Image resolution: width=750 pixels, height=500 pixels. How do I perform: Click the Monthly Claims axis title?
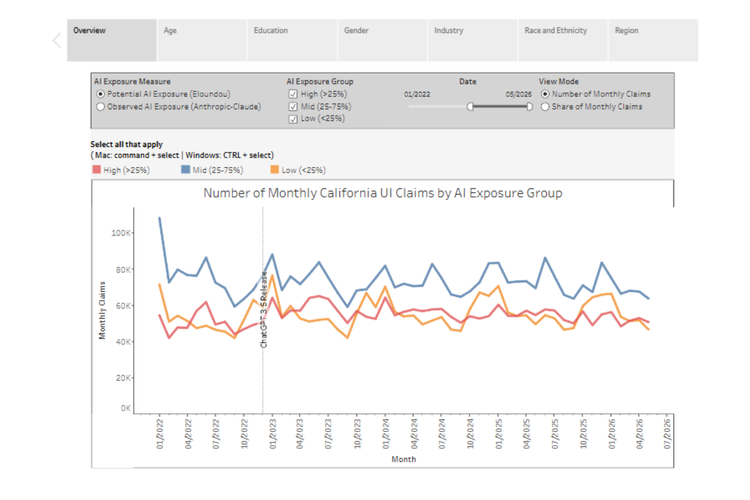coord(102,311)
